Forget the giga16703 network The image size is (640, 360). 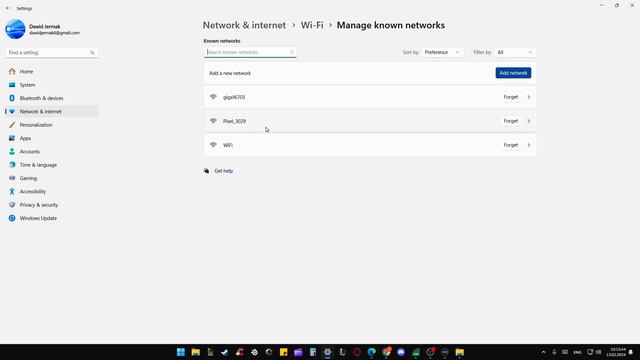pyautogui.click(x=511, y=97)
